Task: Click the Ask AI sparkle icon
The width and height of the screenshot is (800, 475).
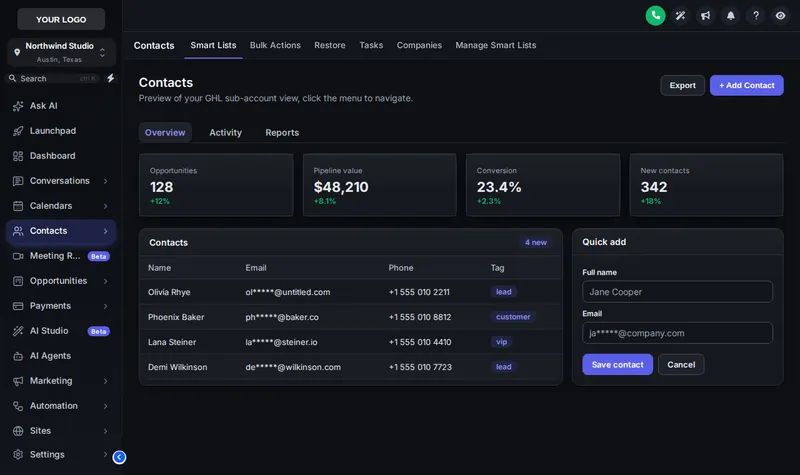Action: (18, 106)
